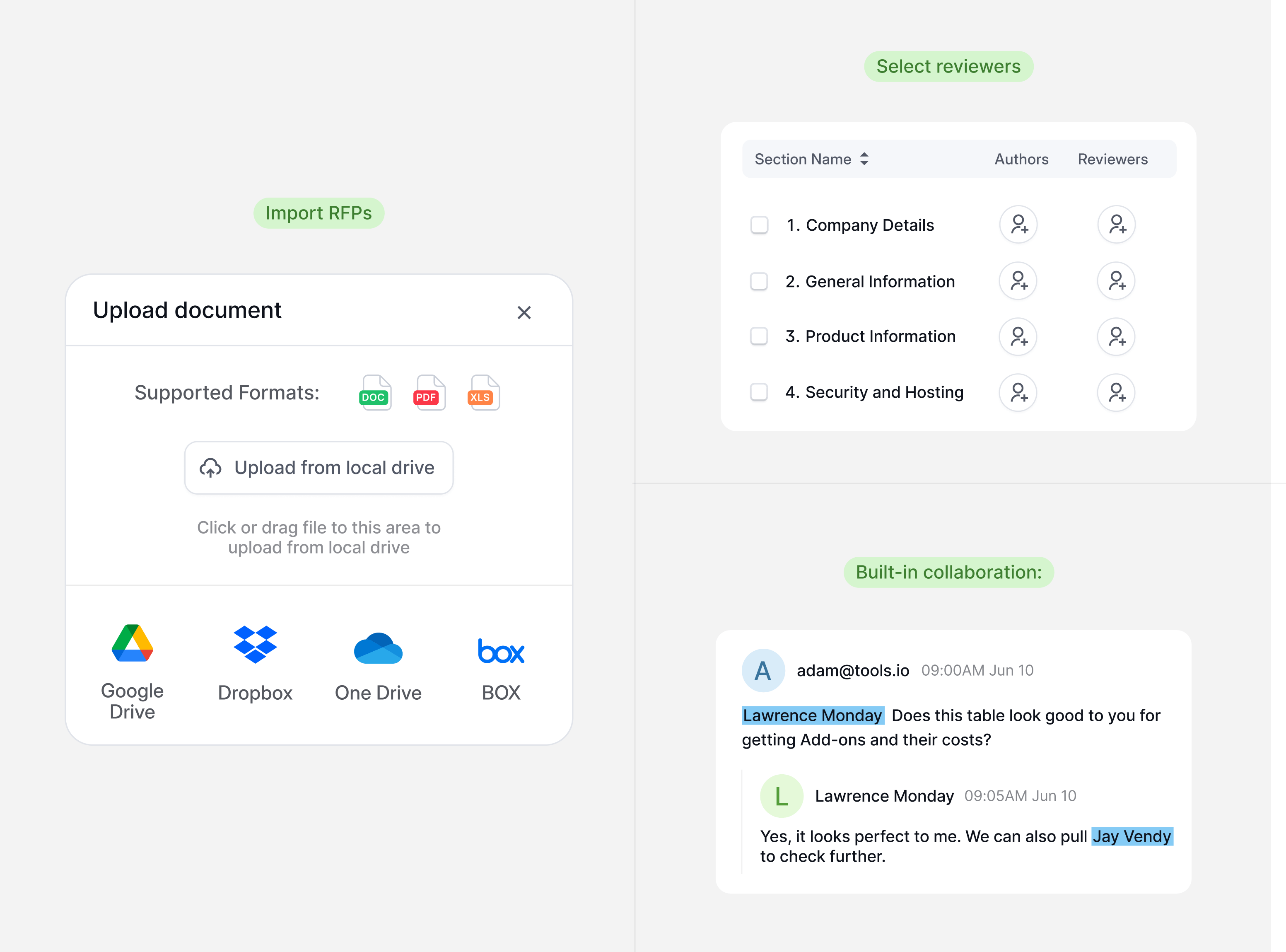This screenshot has height=952, width=1286.
Task: Add reviewer to Security and Hosting
Action: [x=1116, y=393]
